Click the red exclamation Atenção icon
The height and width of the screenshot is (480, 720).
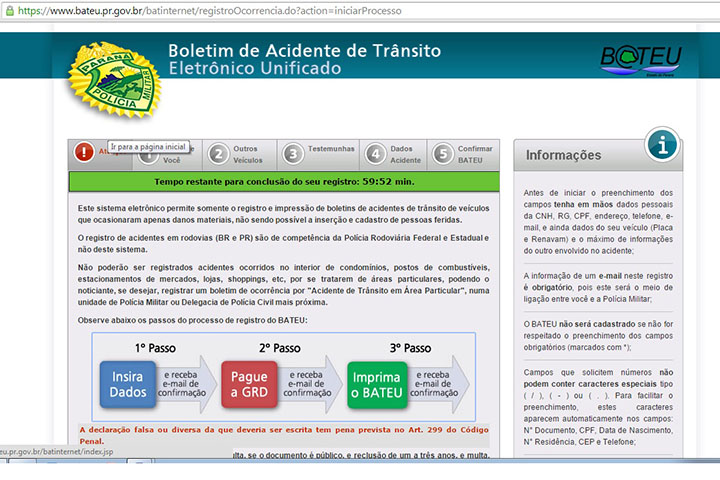point(84,153)
